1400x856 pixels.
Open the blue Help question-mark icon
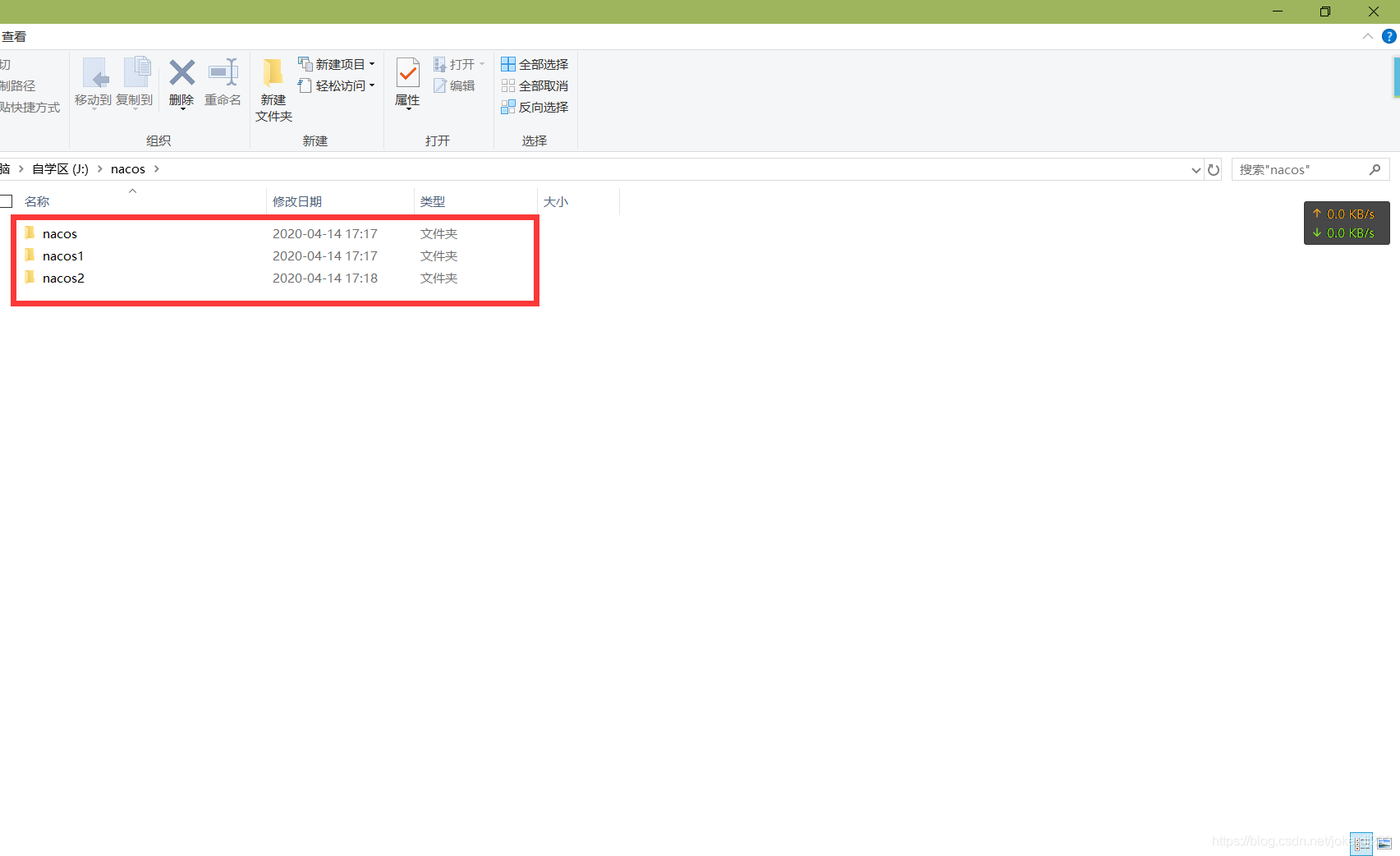point(1389,36)
